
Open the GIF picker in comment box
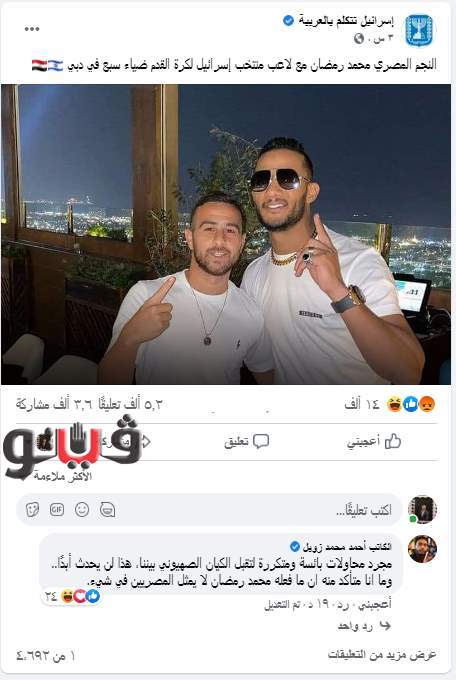point(57,510)
